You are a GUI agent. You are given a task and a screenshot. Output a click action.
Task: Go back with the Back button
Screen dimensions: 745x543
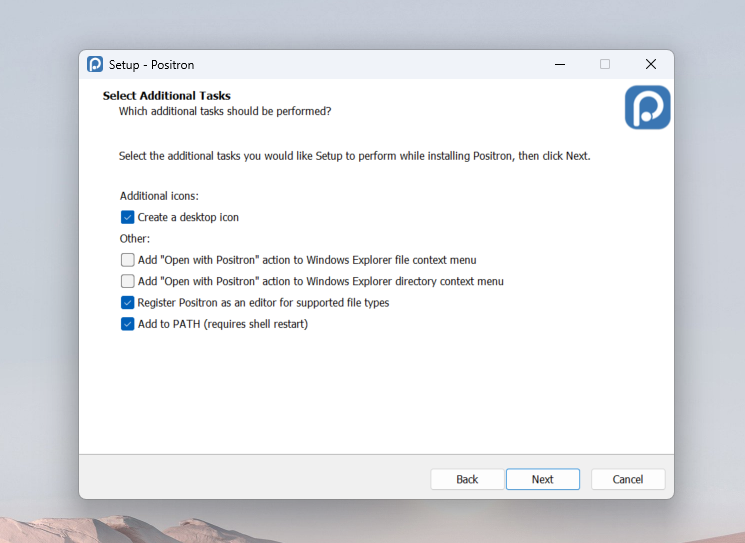(467, 479)
